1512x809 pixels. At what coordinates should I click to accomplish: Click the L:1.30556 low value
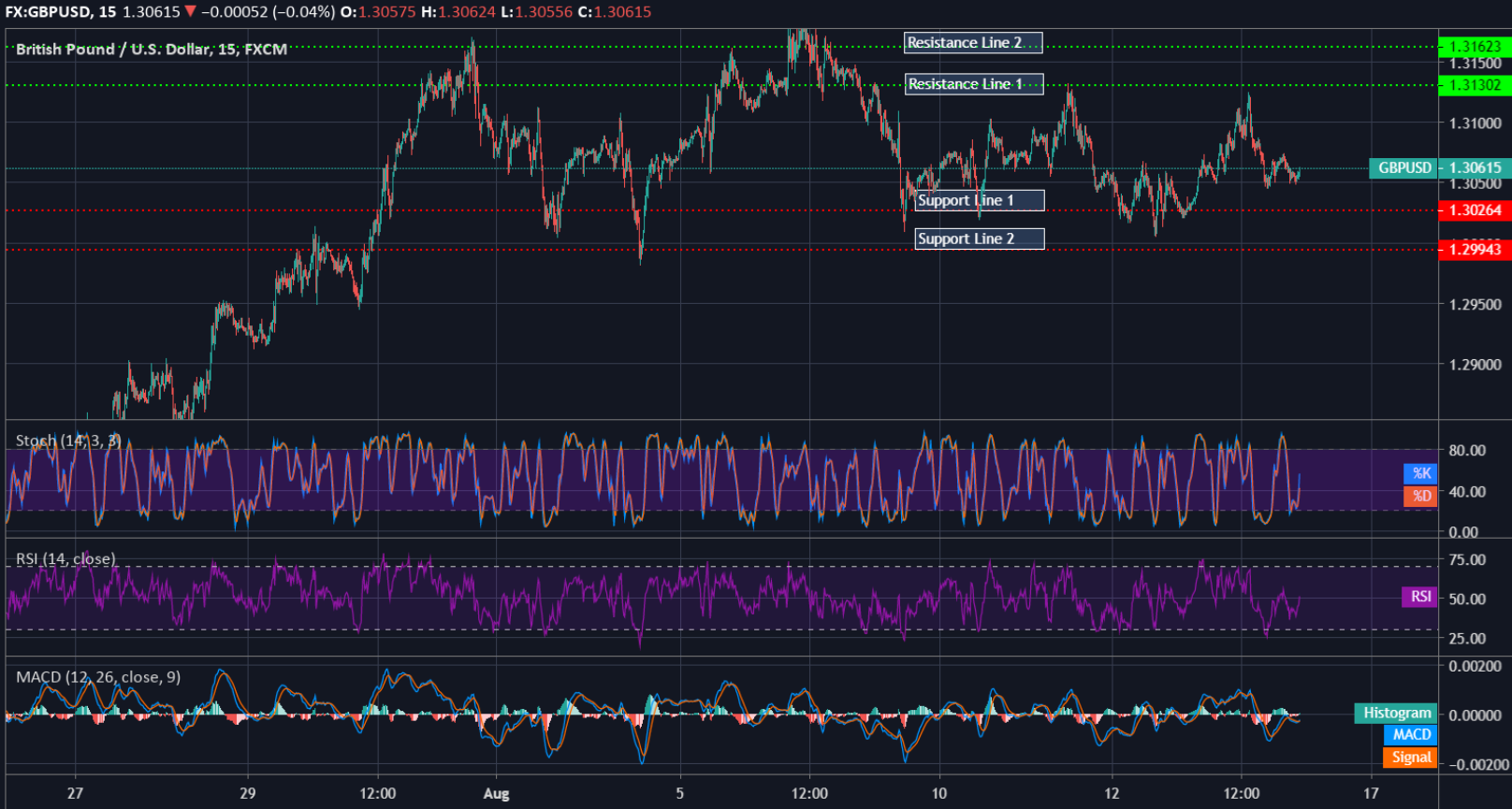click(536, 12)
